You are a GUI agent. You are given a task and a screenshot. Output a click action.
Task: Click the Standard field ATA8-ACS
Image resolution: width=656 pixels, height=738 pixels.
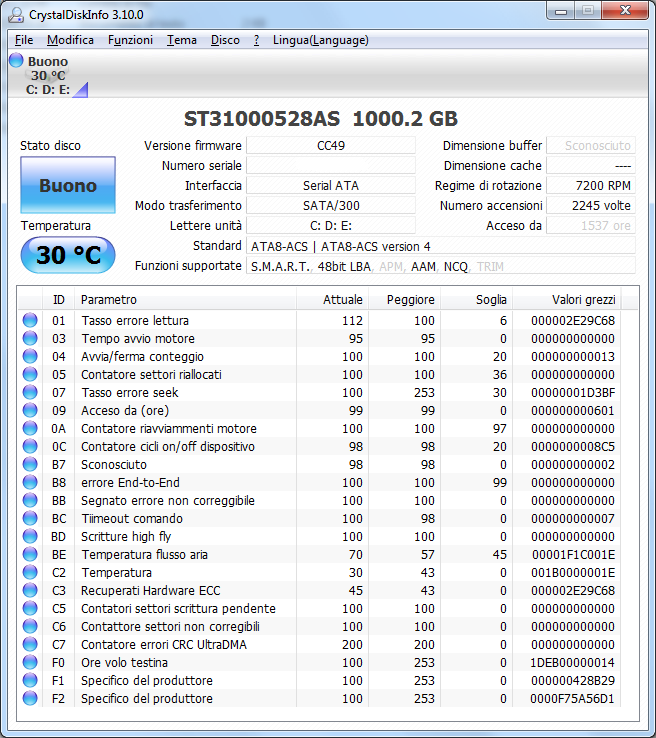[x=441, y=246]
